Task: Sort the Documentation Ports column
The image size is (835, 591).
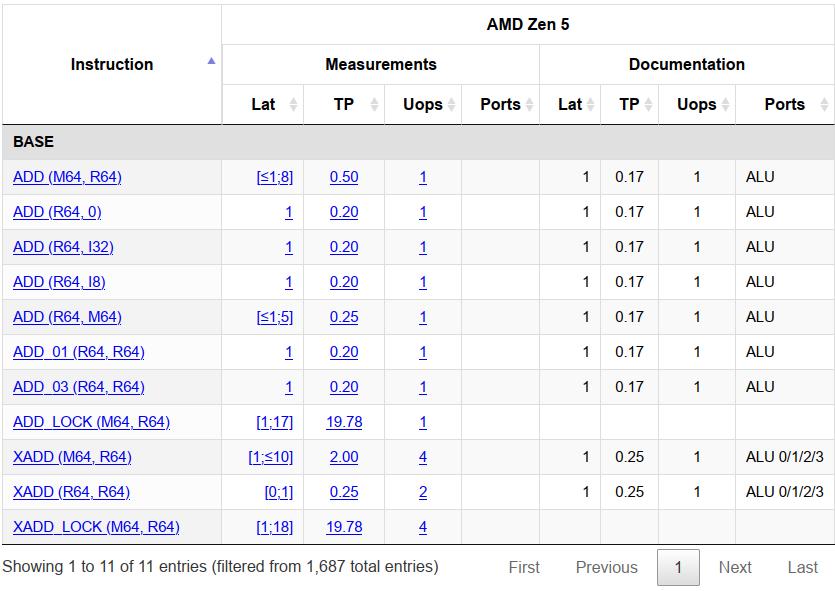Action: [x=785, y=104]
